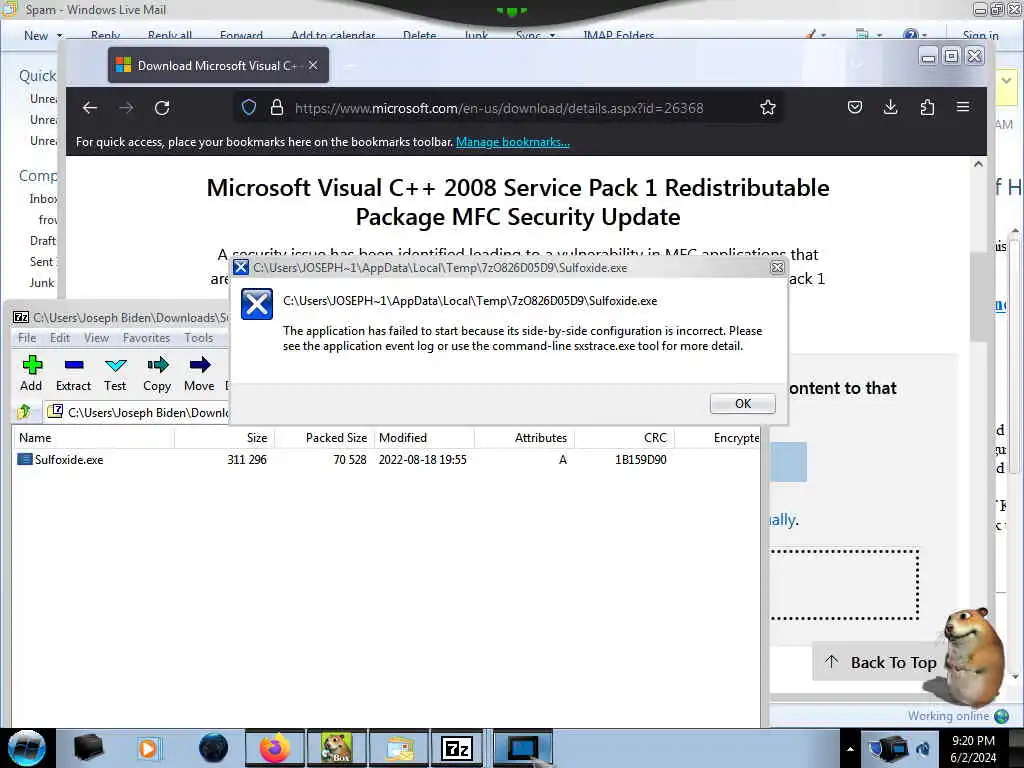Open the mail taskbar icon with envelope

(399, 748)
